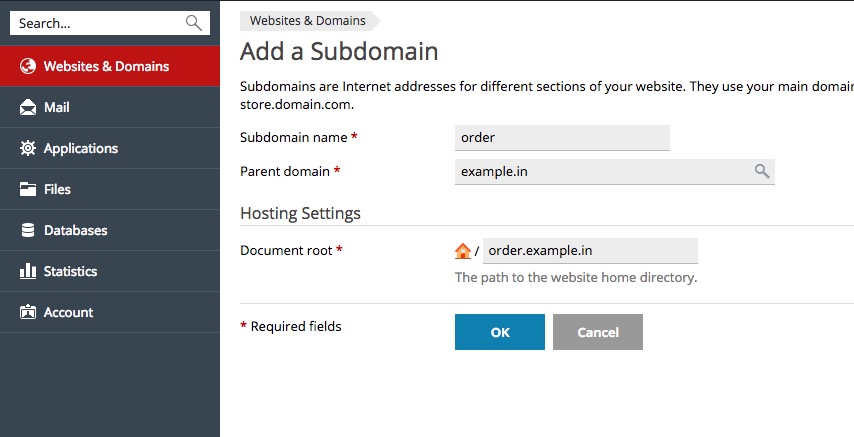Click the Mail envelope icon
Viewport: 854px width, 437px height.
pyautogui.click(x=28, y=107)
